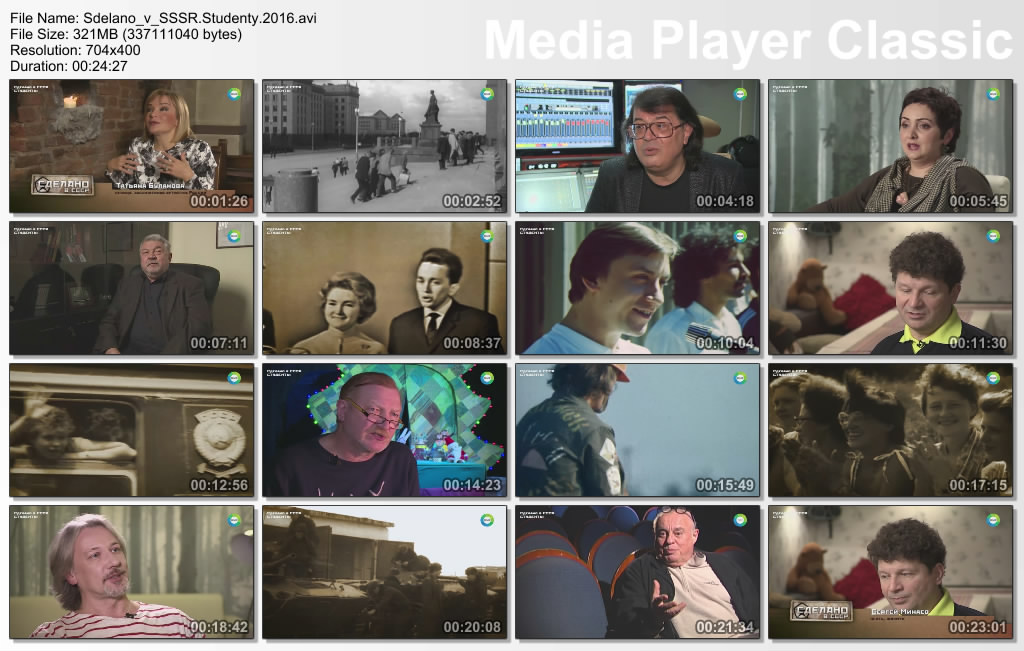Image resolution: width=1024 pixels, height=651 pixels.
Task: Open the thumbnail timestamped 00:01:26
Action: 132,146
